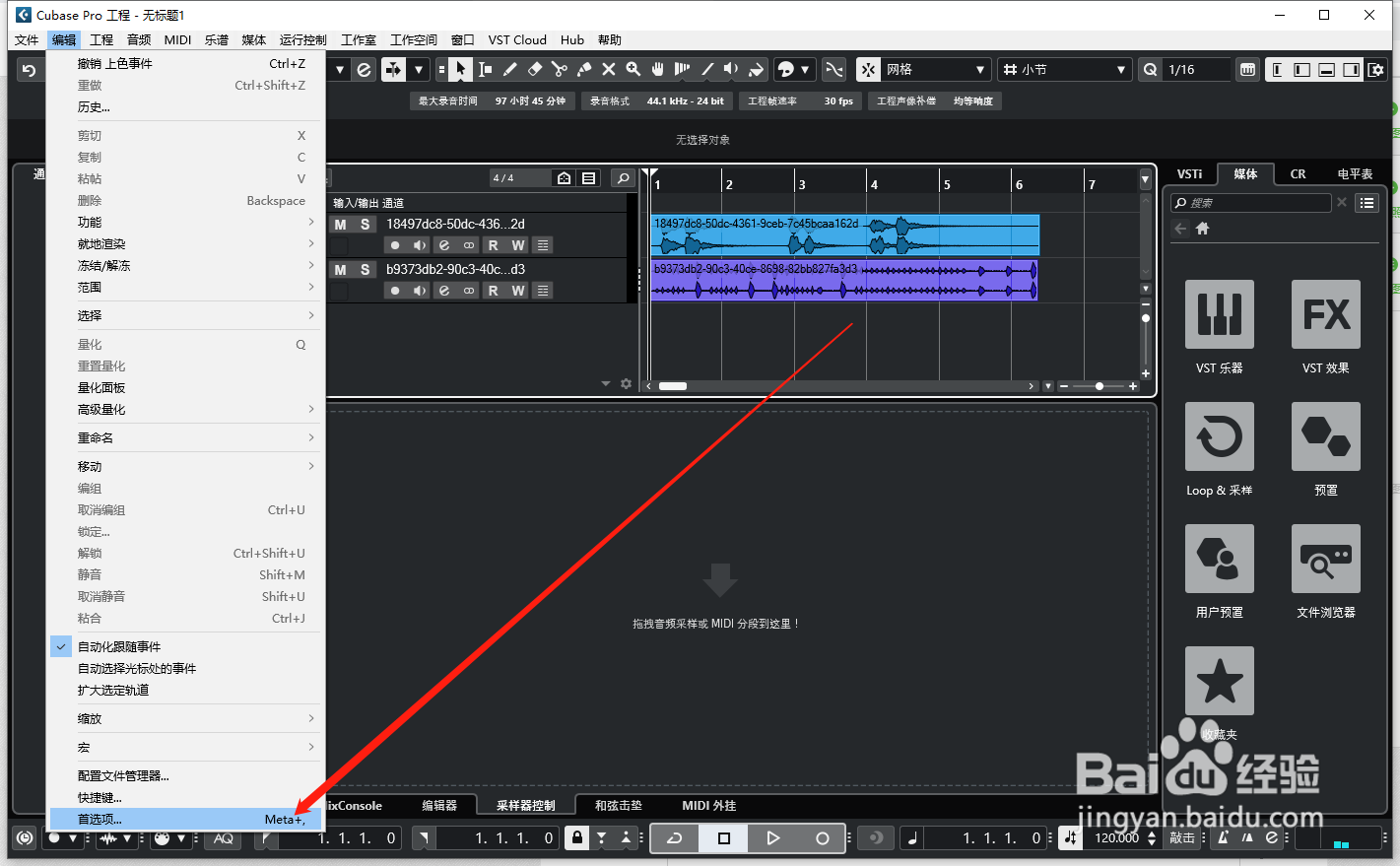
Task: Expand the 就地渲染 submenu
Action: [186, 244]
